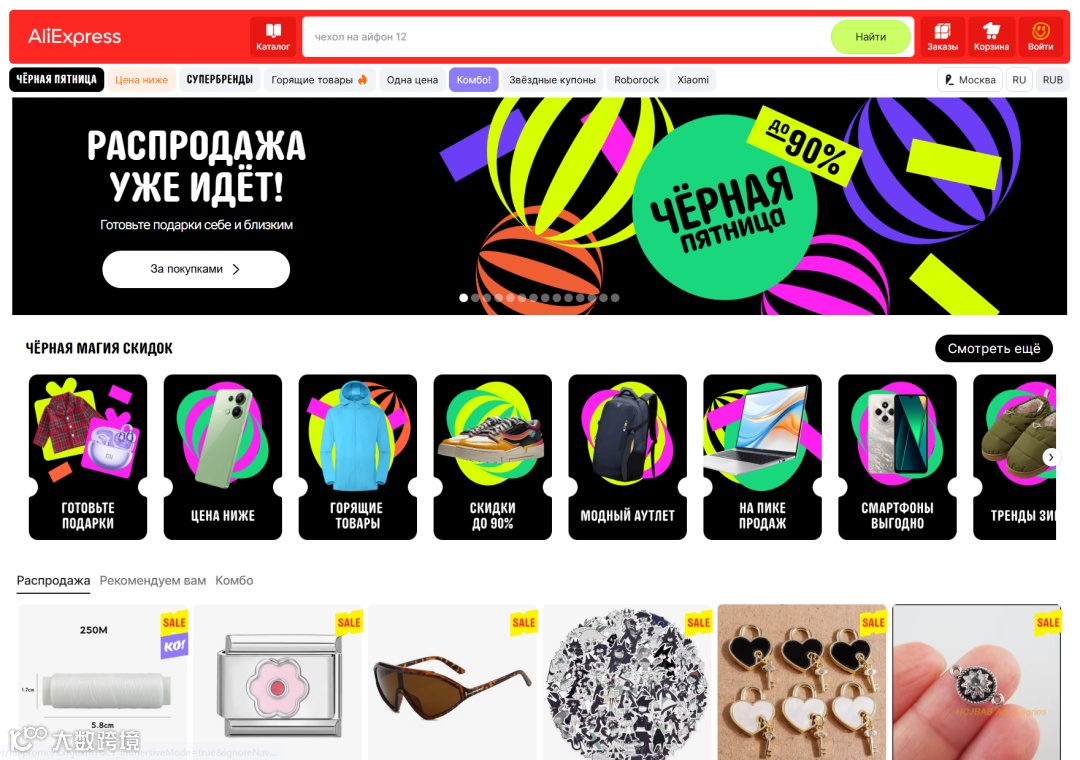Open the Чёрная пятница promo chip
Image resolution: width=1080 pixels, height=760 pixels.
56,80
